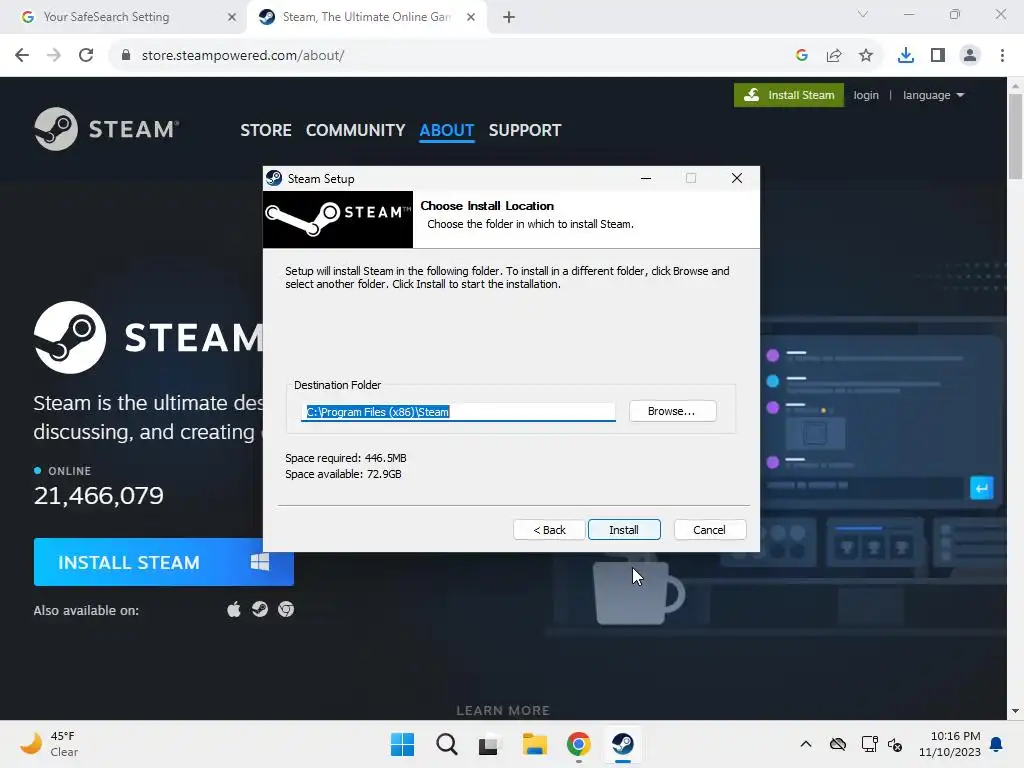Click the scrollbar down arrow
This screenshot has height=768, width=1024.
(x=1015, y=711)
